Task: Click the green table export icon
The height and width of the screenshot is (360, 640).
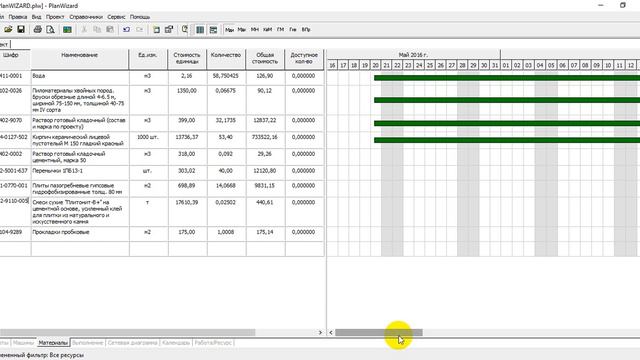Action: [x=67, y=29]
